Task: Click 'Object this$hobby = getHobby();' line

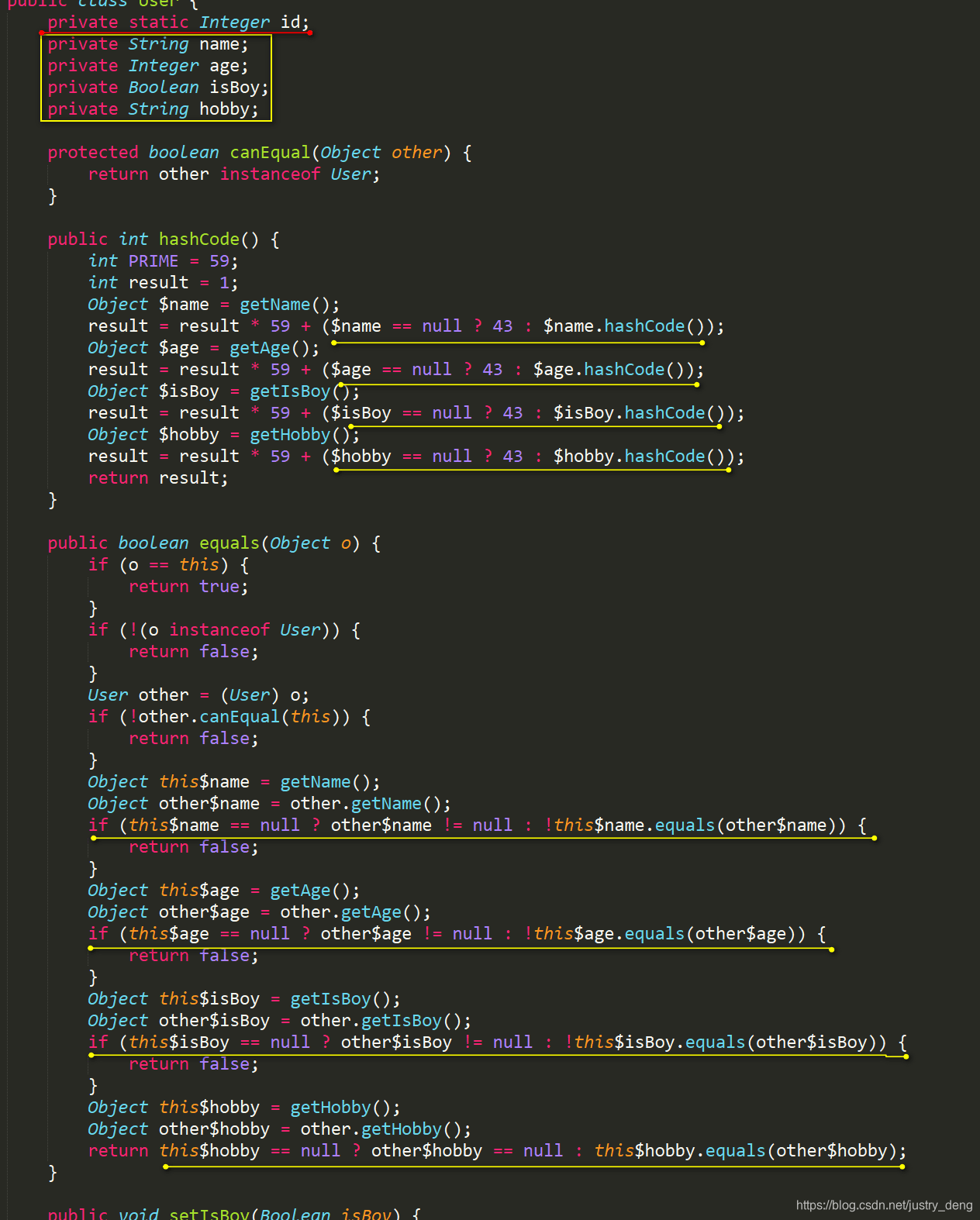Action: (x=244, y=1108)
